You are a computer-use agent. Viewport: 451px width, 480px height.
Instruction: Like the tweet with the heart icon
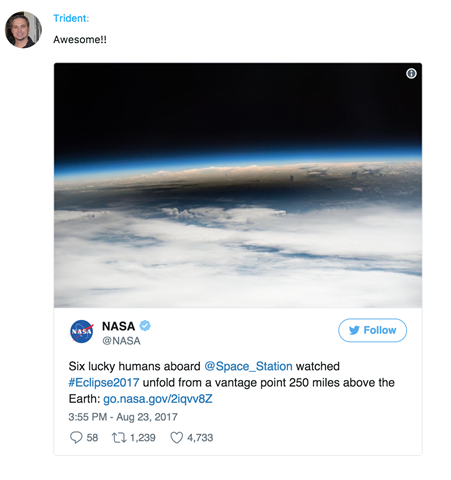click(x=177, y=437)
